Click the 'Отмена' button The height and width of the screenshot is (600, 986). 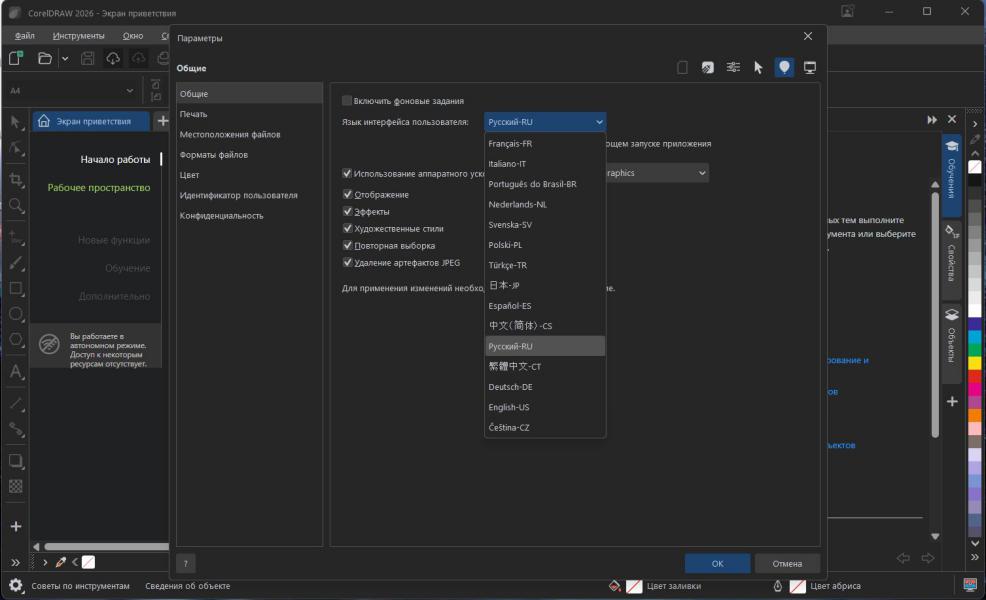(787, 564)
